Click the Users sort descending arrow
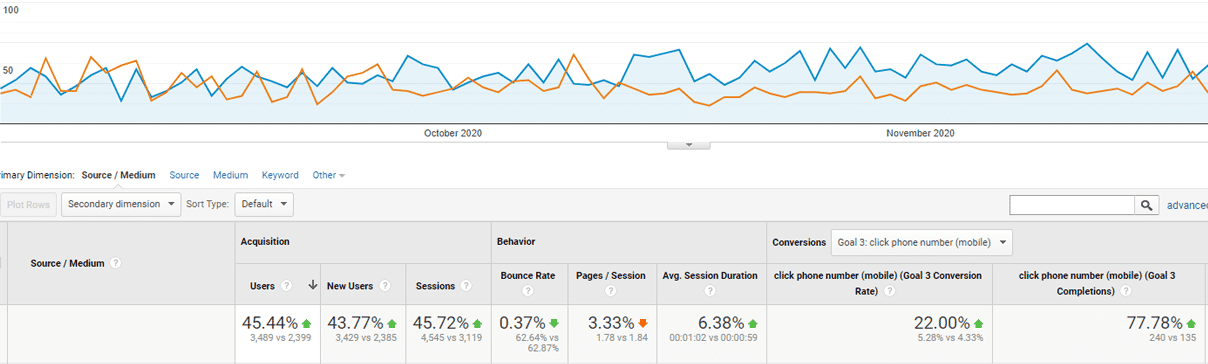This screenshot has width=1208, height=364. pos(313,285)
